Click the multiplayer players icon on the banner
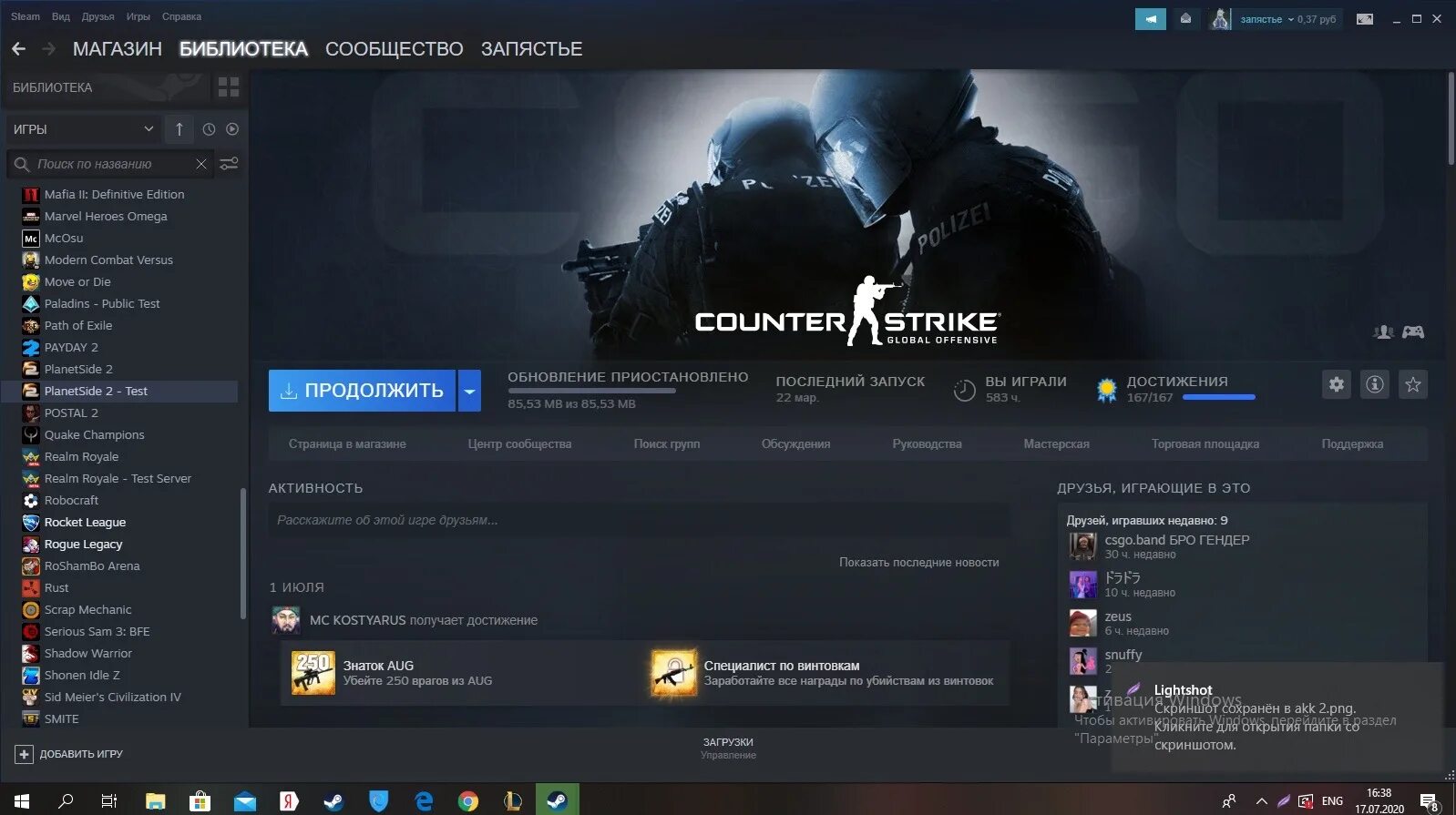 click(x=1383, y=332)
